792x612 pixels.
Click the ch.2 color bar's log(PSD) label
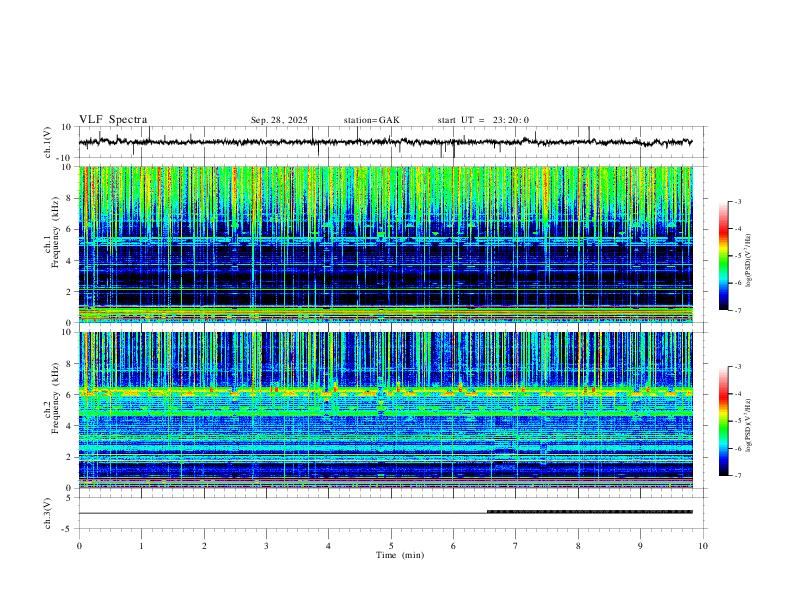(748, 426)
